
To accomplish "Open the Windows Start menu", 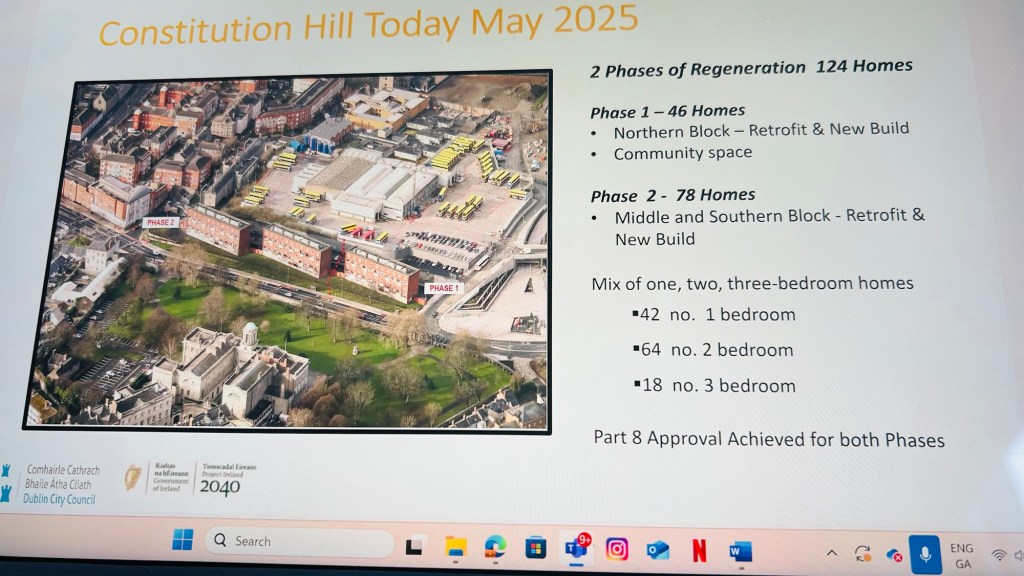I will [183, 540].
